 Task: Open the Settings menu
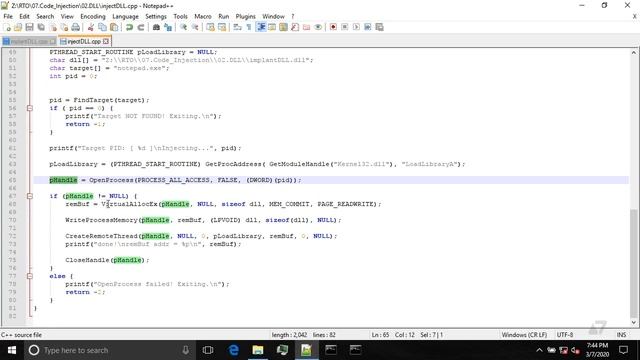pyautogui.click(x=156, y=16)
